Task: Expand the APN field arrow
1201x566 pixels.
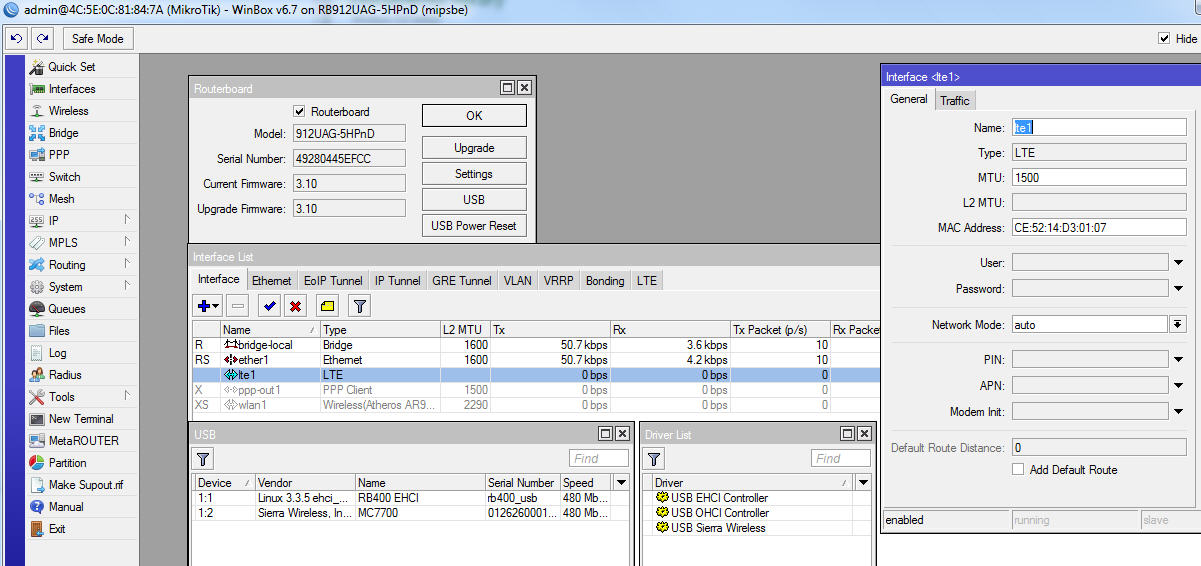Action: (1177, 384)
